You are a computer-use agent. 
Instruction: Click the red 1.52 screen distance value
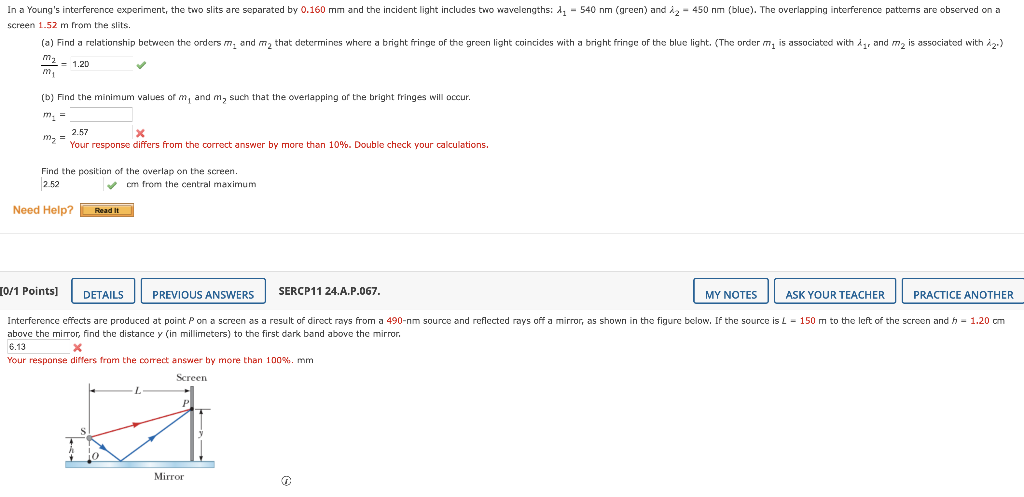tap(48, 25)
